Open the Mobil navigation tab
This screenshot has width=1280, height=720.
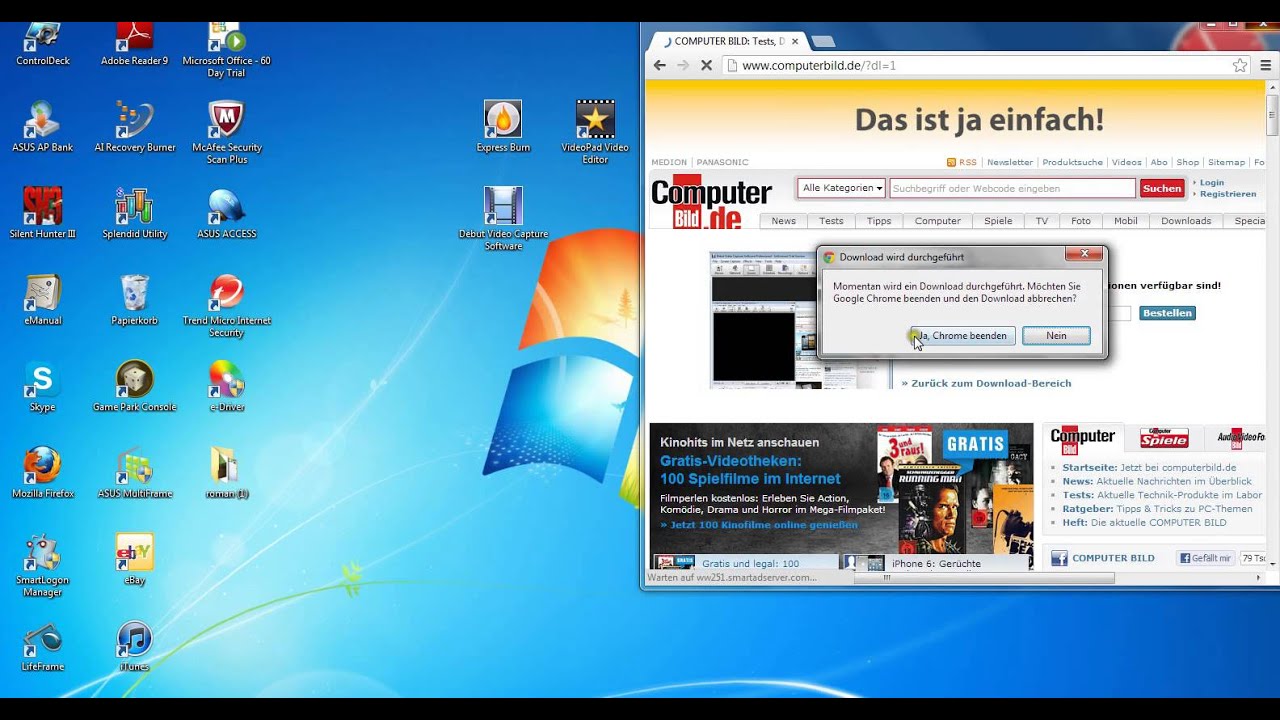[1126, 221]
